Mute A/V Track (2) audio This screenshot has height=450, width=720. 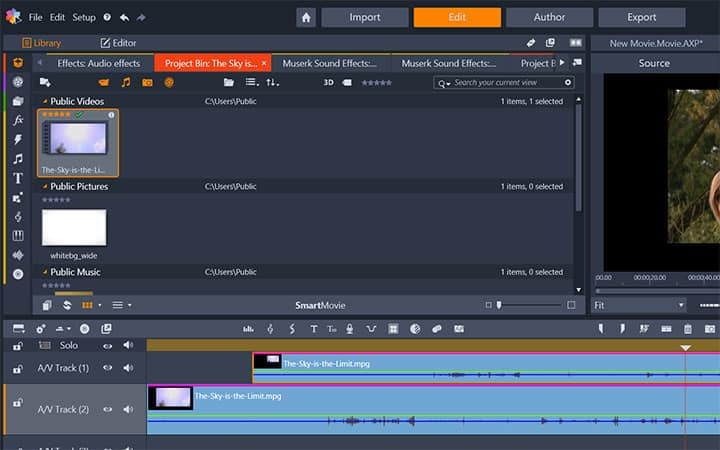click(128, 409)
